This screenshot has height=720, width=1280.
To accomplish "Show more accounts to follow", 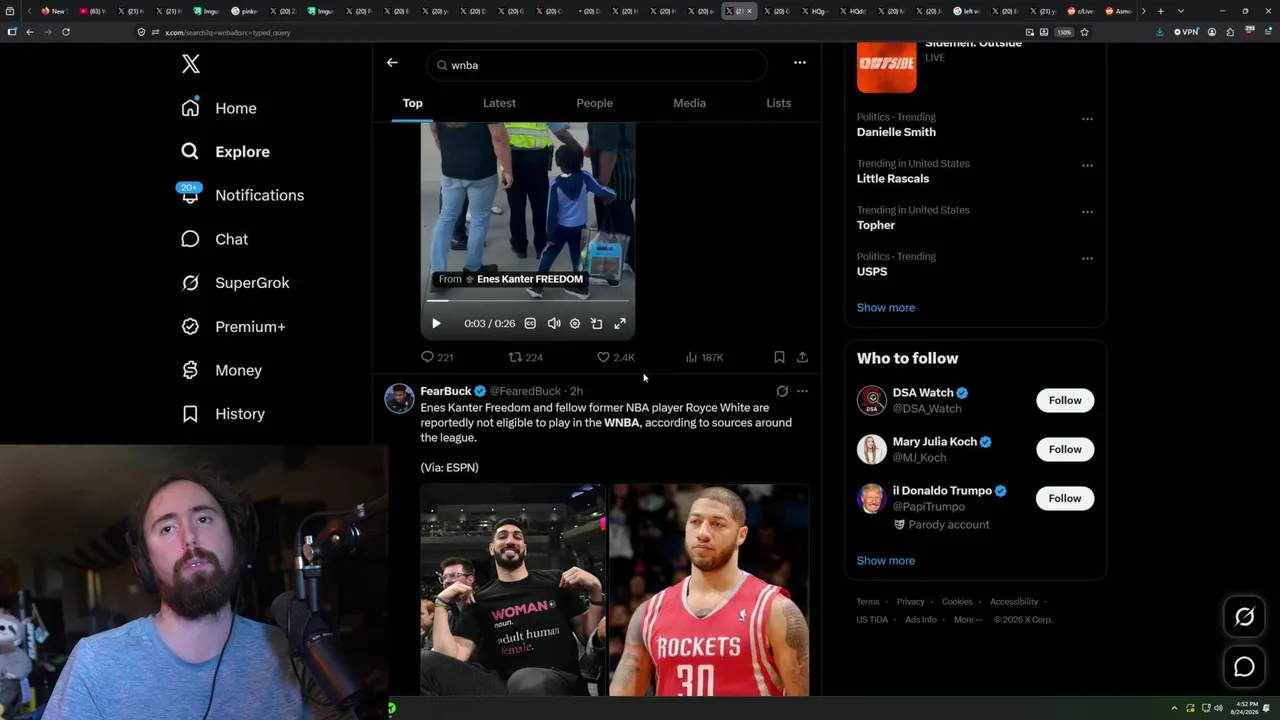I will coord(886,561).
